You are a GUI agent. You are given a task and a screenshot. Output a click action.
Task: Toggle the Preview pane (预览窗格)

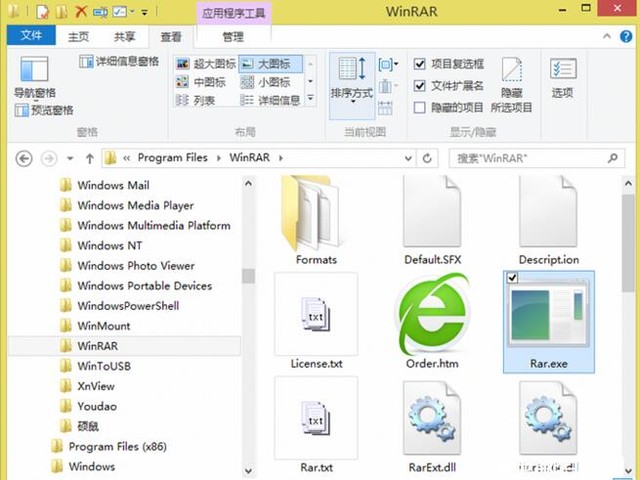(44, 110)
